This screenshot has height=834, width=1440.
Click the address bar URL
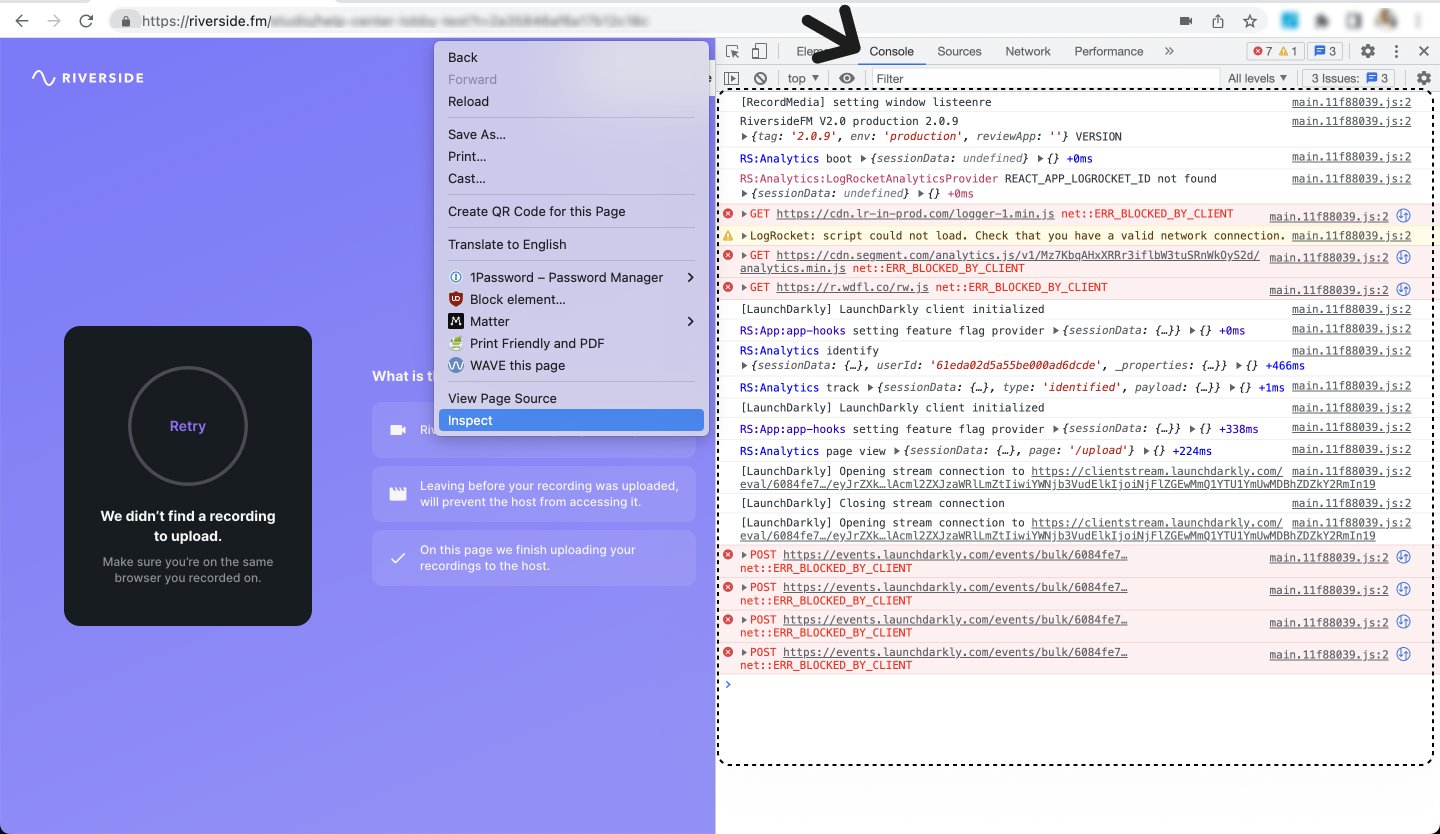coord(397,21)
